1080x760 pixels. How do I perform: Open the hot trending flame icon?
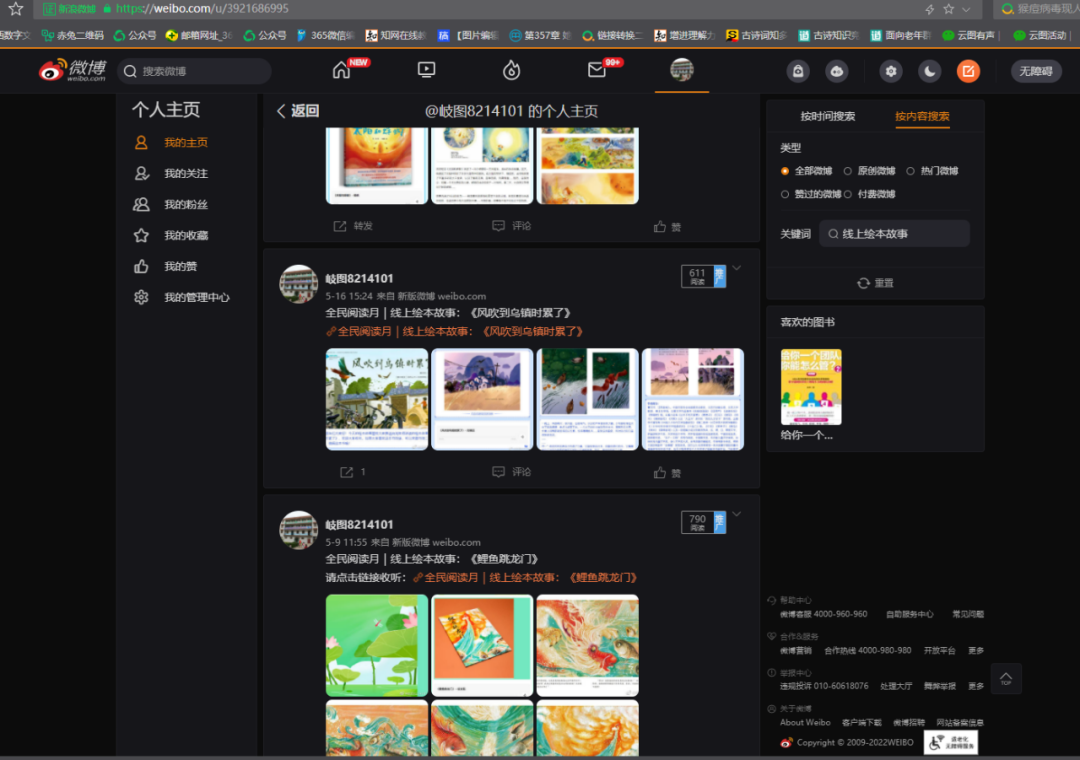click(511, 70)
